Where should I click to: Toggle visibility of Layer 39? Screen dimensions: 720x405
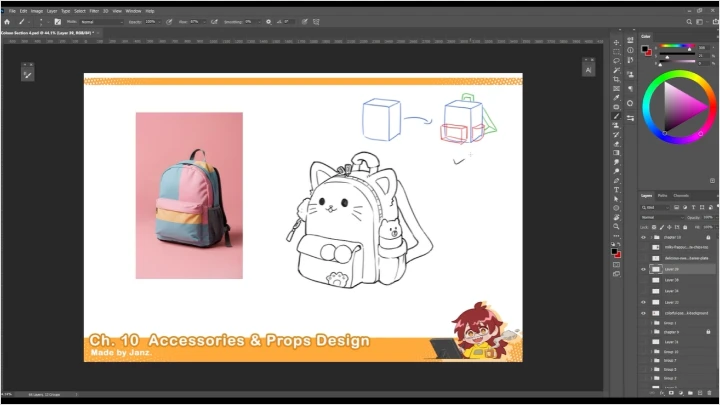(x=644, y=269)
